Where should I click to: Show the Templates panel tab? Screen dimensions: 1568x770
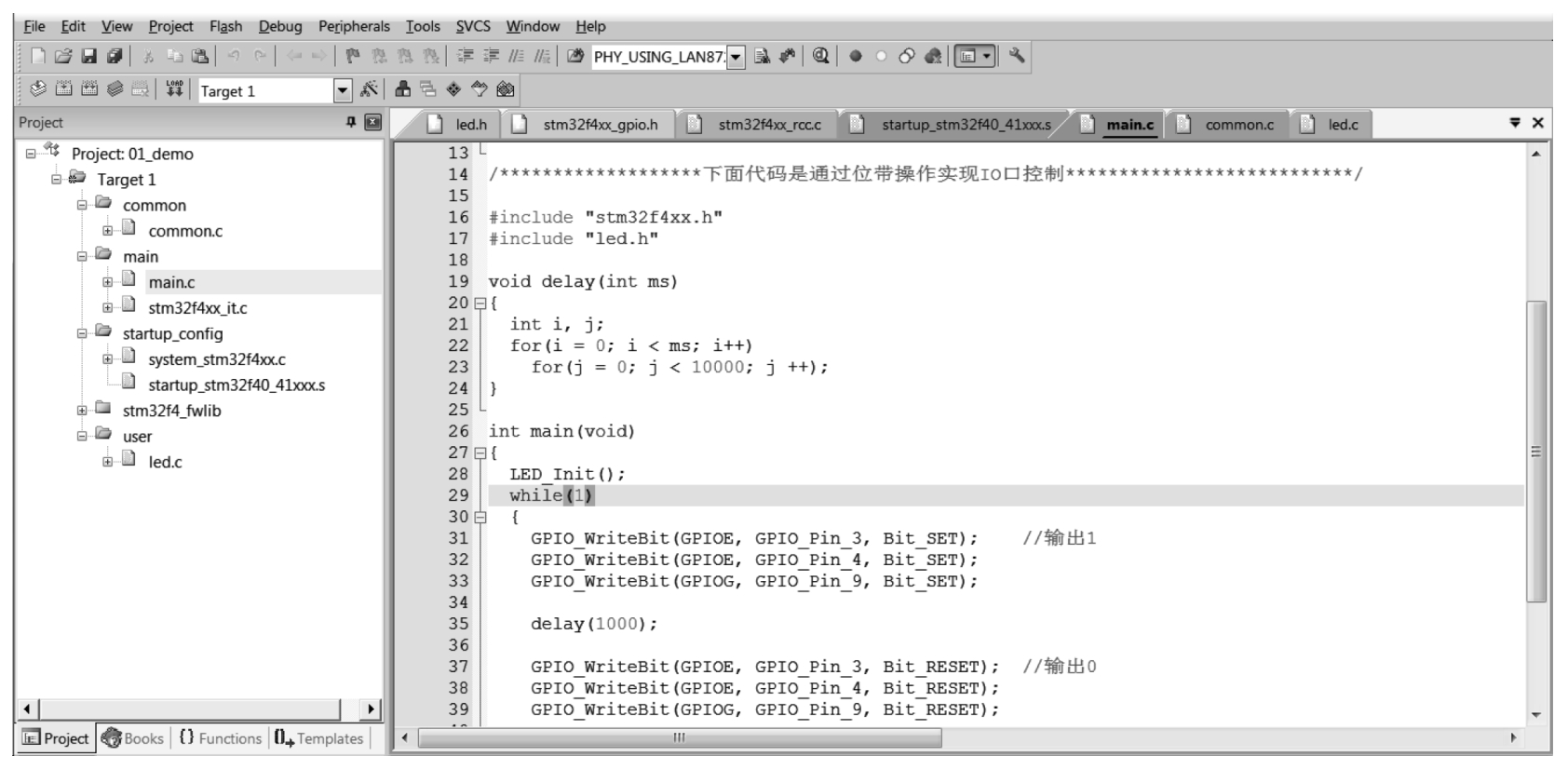point(318,738)
